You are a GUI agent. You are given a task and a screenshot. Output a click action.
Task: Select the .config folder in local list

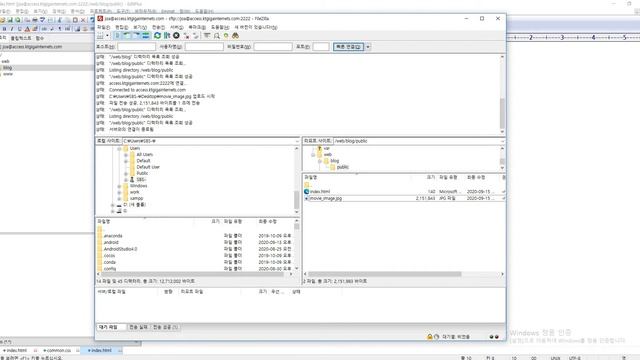click(x=109, y=269)
